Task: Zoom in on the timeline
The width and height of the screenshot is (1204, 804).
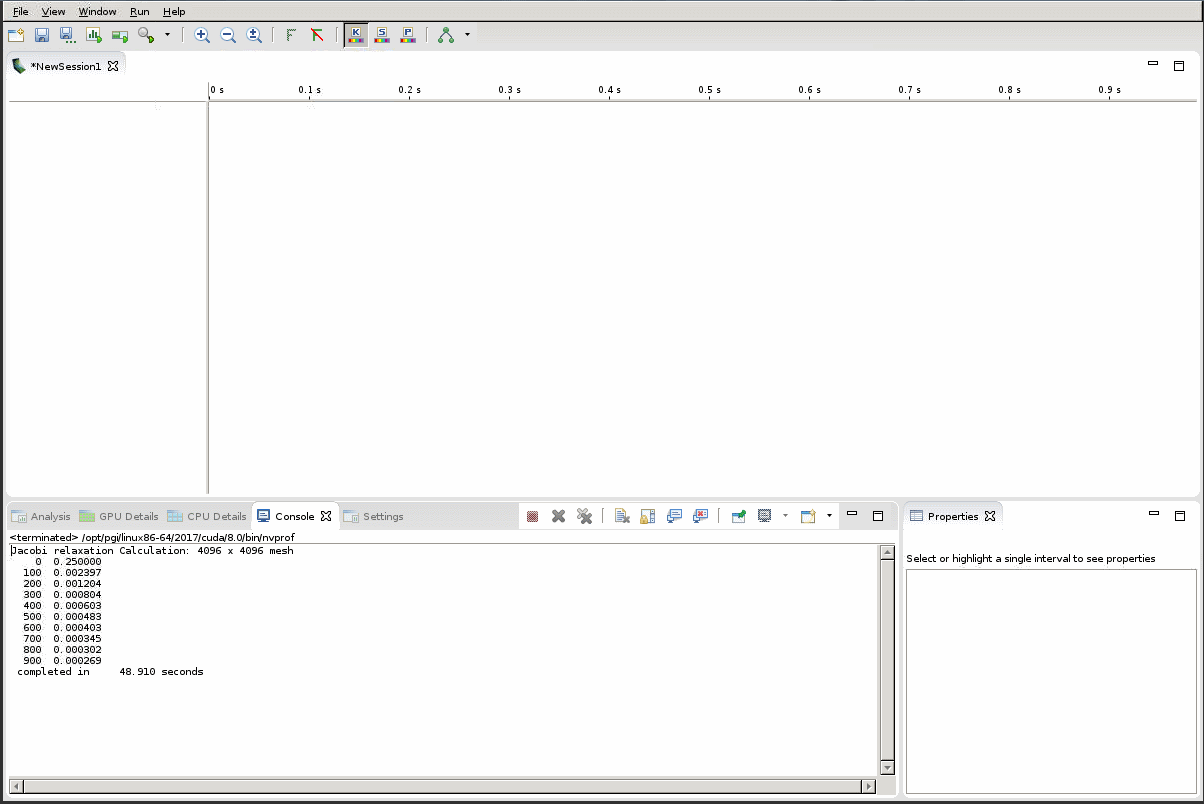Action: tap(202, 35)
